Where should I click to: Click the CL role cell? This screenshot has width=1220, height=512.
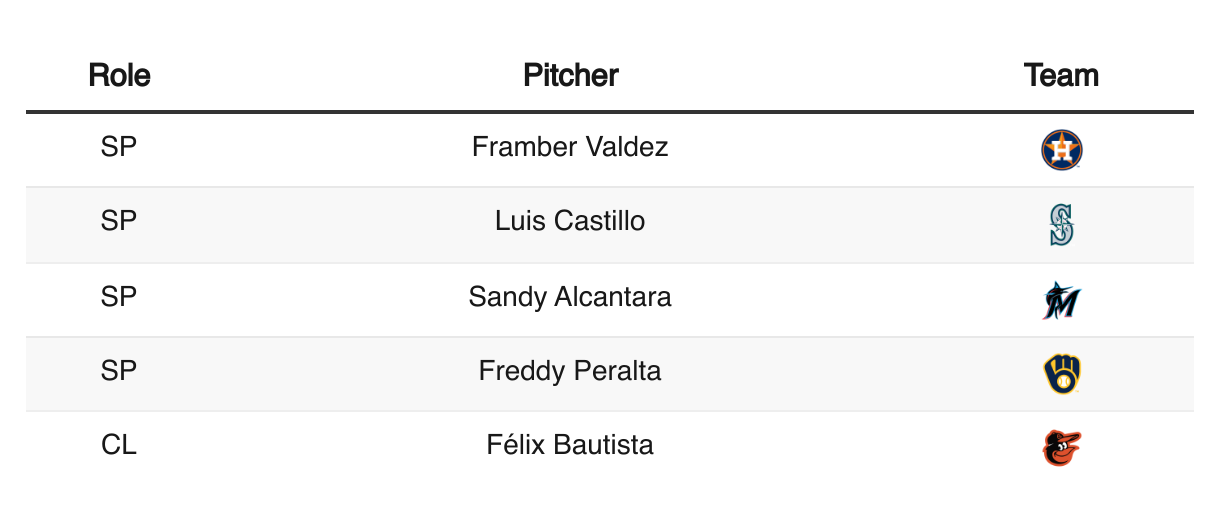119,445
